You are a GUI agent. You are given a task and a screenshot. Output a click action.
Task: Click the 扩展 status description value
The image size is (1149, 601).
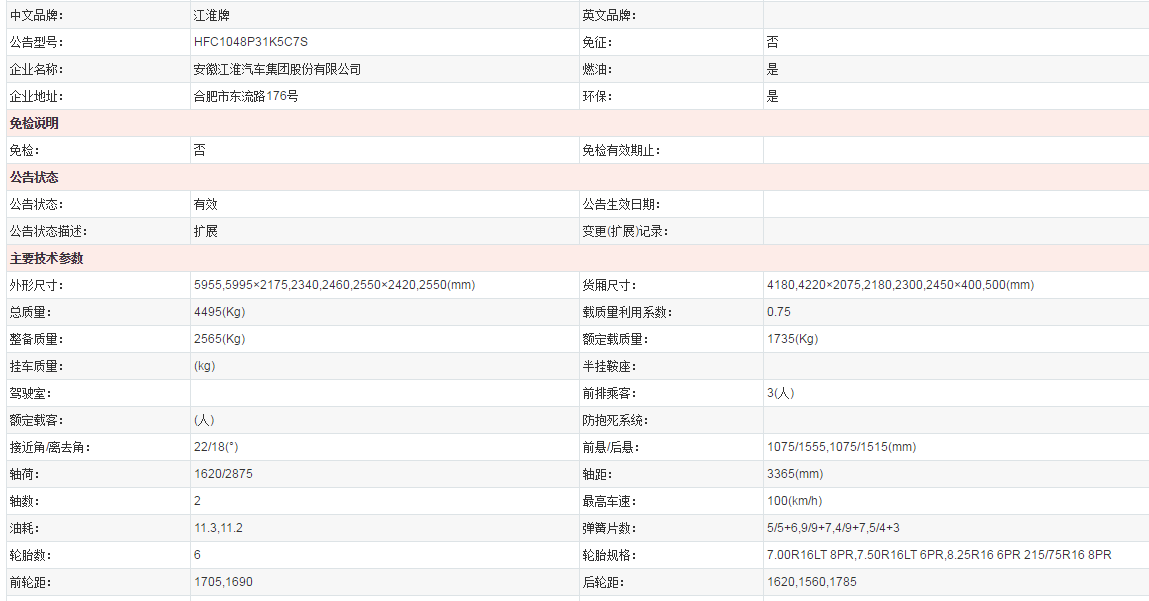[x=205, y=231]
